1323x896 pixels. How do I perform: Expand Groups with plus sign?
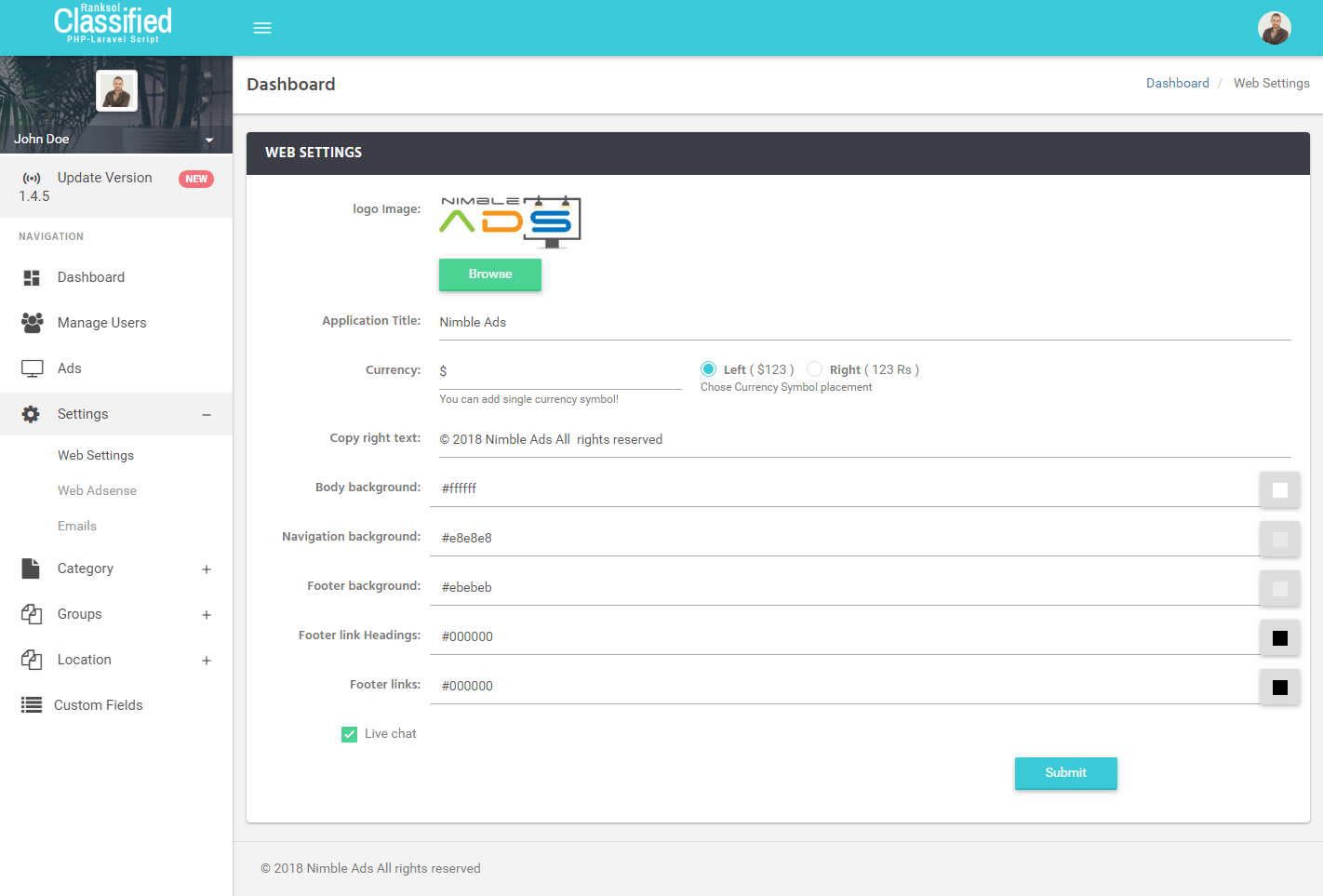pos(207,615)
